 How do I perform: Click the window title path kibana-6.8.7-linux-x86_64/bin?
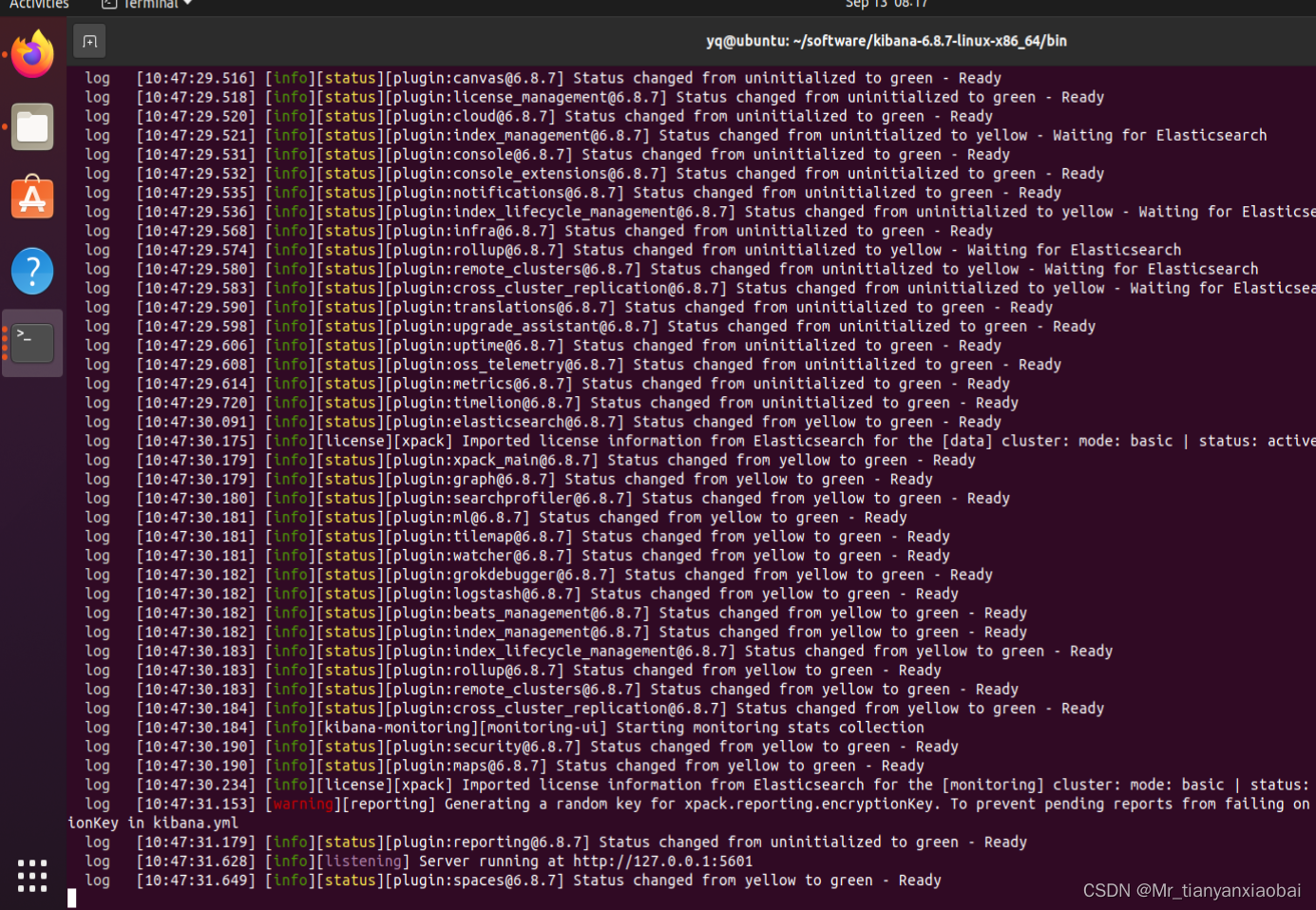coord(887,41)
